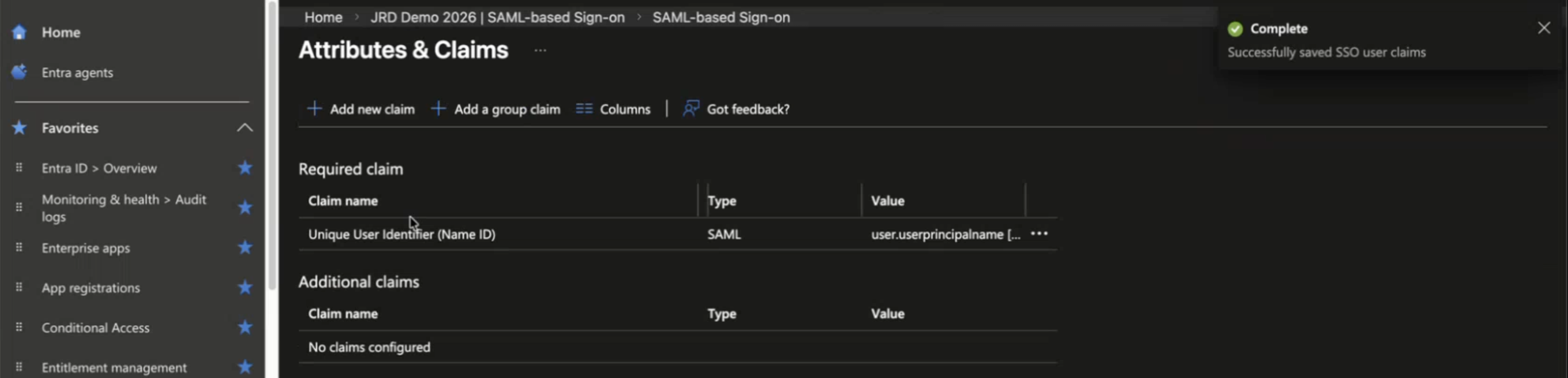Dismiss the Complete notification
This screenshot has width=1568, height=378.
(x=1543, y=28)
